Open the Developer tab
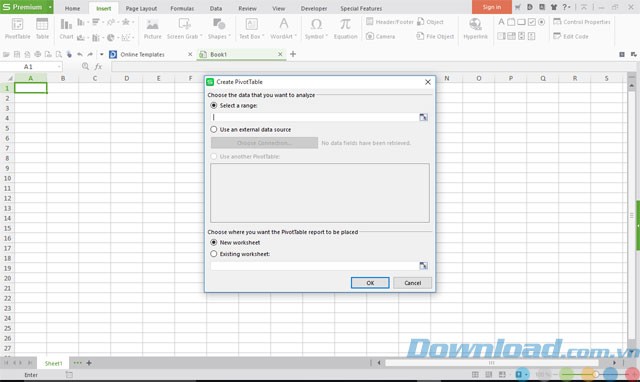This screenshot has width=640, height=382. 314,8
